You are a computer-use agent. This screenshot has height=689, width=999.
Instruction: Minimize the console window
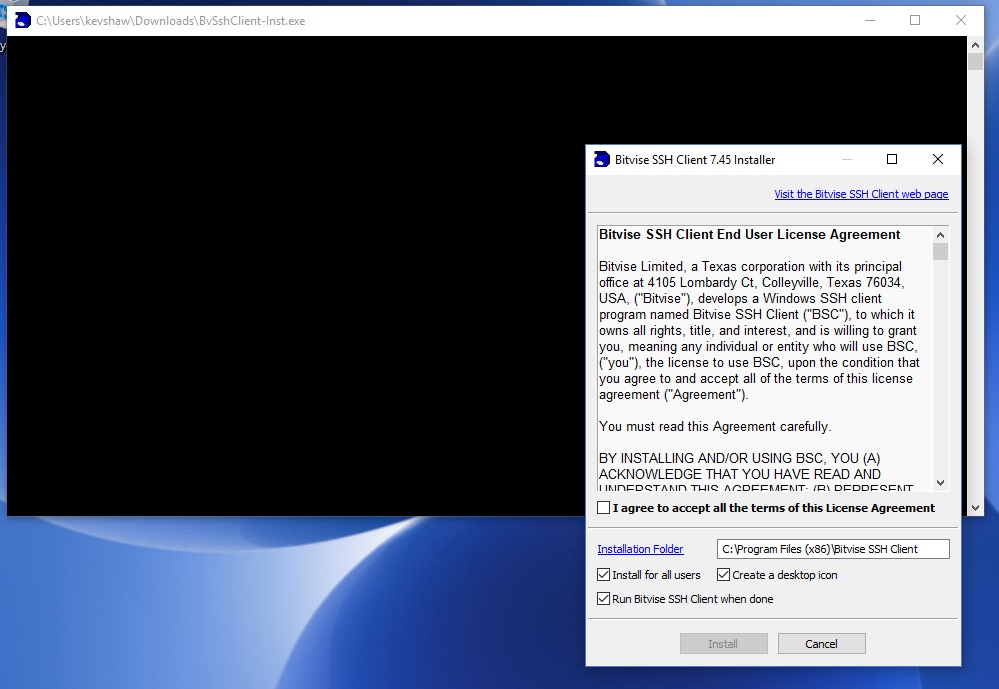point(869,20)
